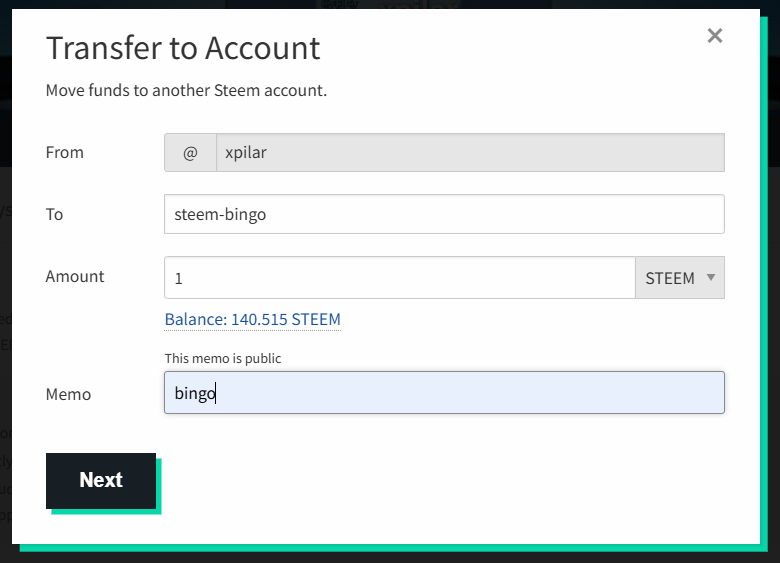This screenshot has width=780, height=563.
Task: Focus the To field containing steem-bingo
Action: click(x=444, y=214)
